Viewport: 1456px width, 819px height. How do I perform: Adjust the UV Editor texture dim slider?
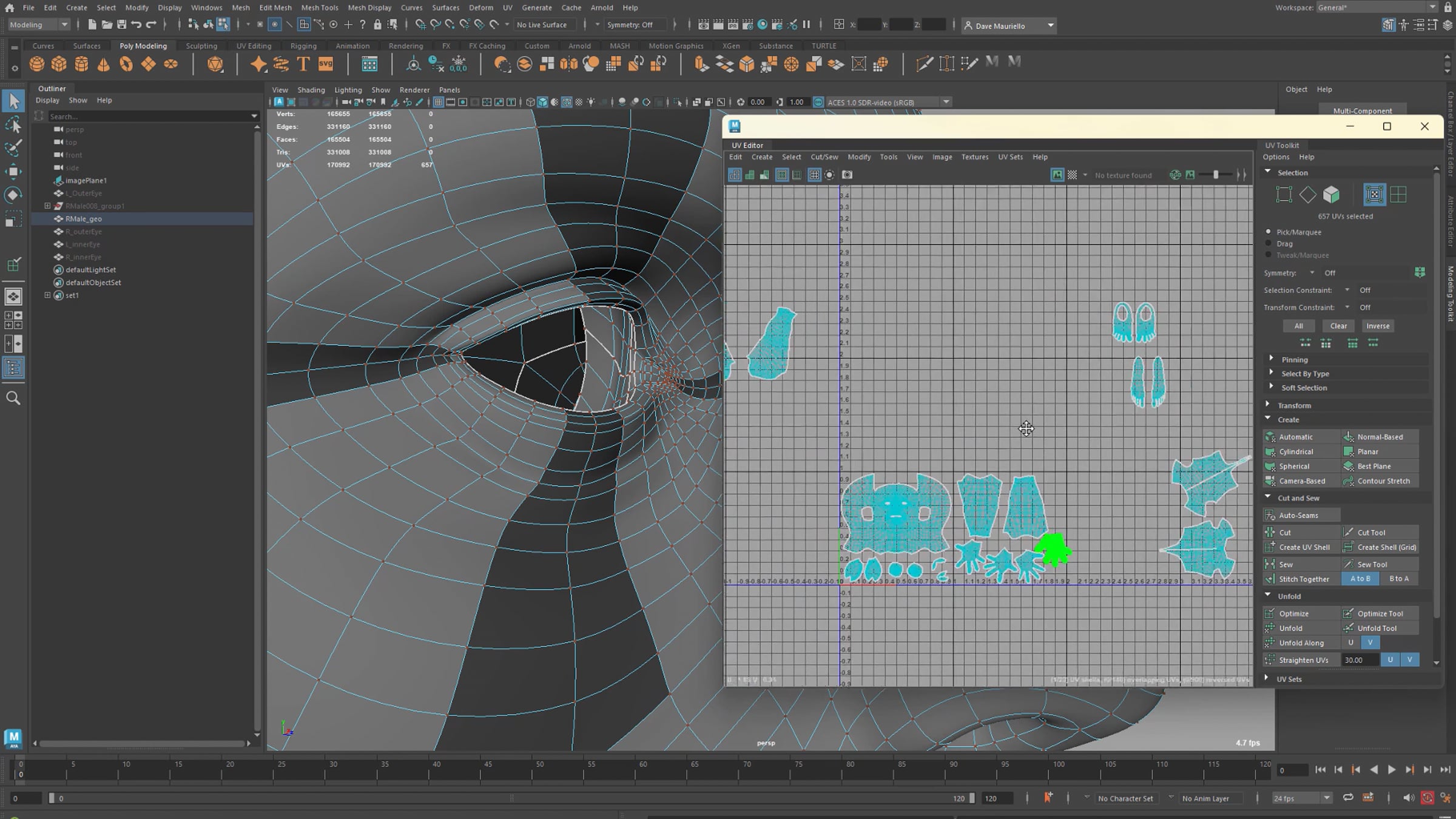pos(1216,175)
